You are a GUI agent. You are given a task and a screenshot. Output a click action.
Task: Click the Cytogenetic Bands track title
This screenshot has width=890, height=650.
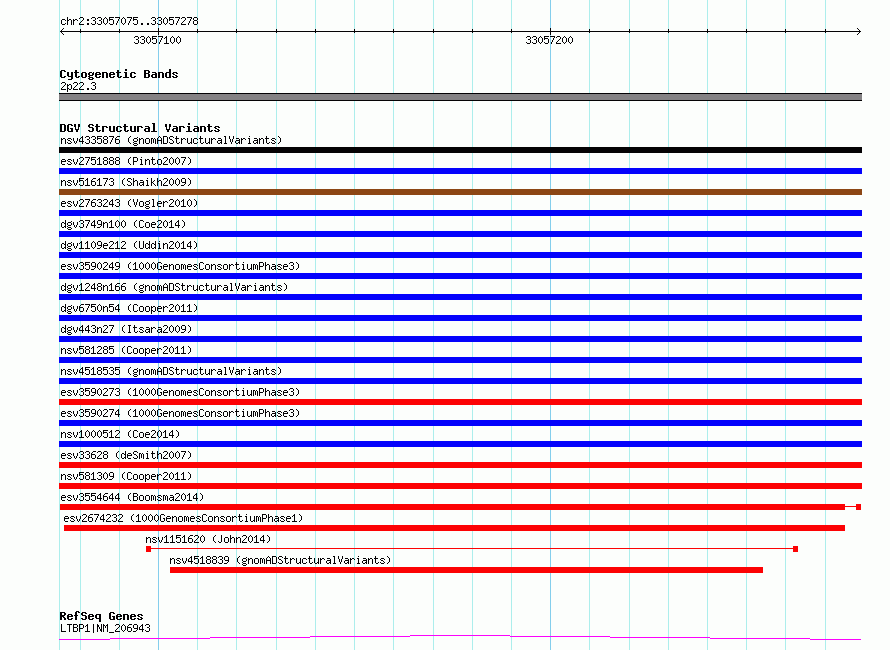pyautogui.click(x=119, y=74)
